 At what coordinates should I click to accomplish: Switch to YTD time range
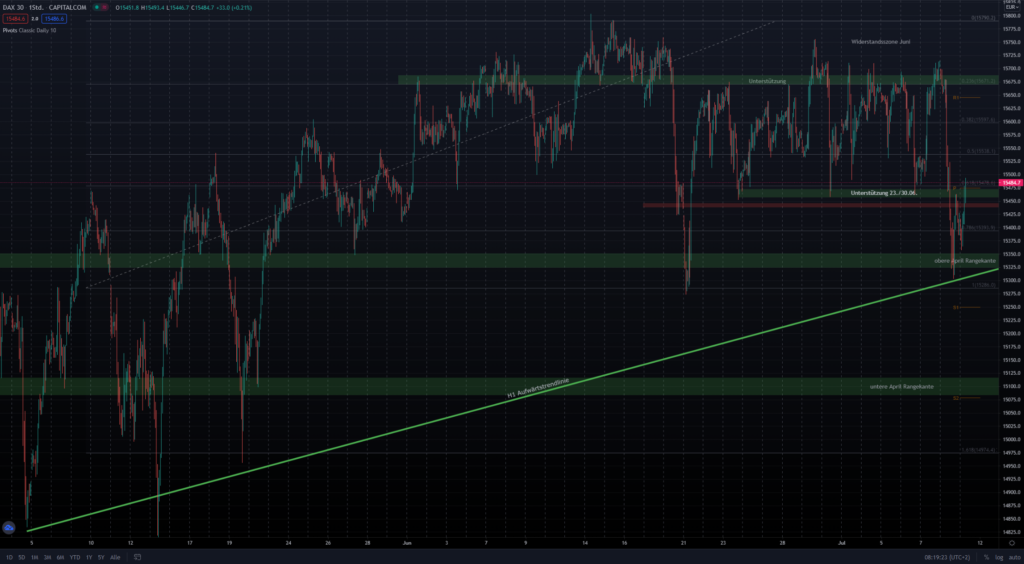coord(73,556)
